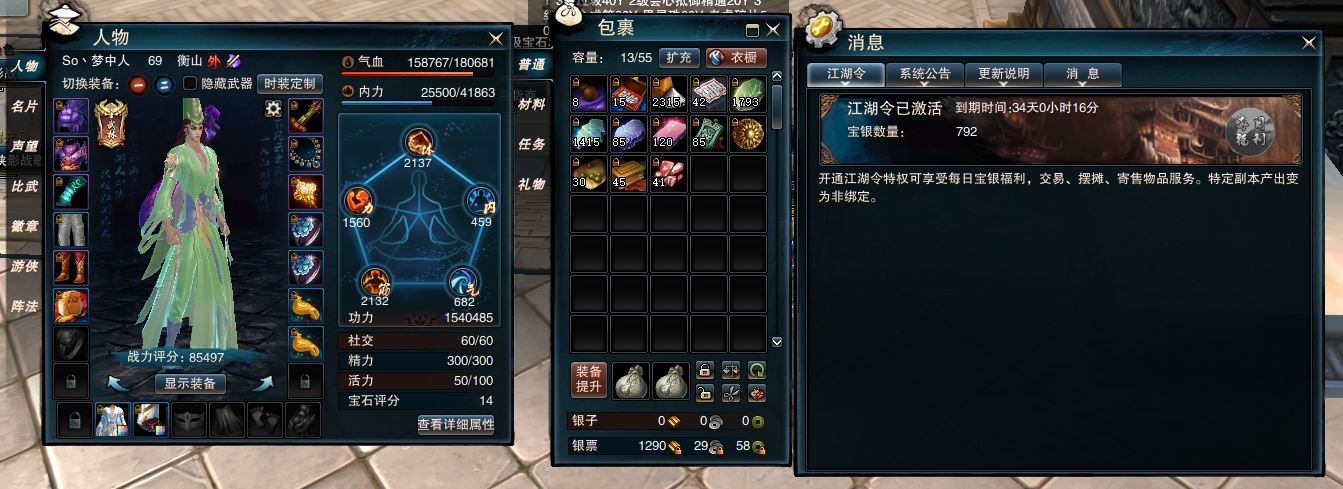The height and width of the screenshot is (489, 1343).
Task: Select the purple helmet equipment slot
Action: [71, 117]
